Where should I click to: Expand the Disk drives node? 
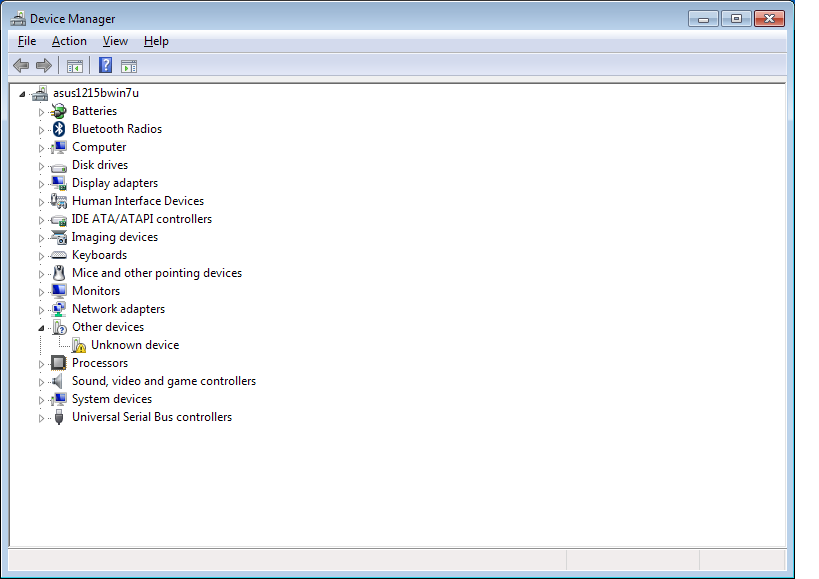41,166
